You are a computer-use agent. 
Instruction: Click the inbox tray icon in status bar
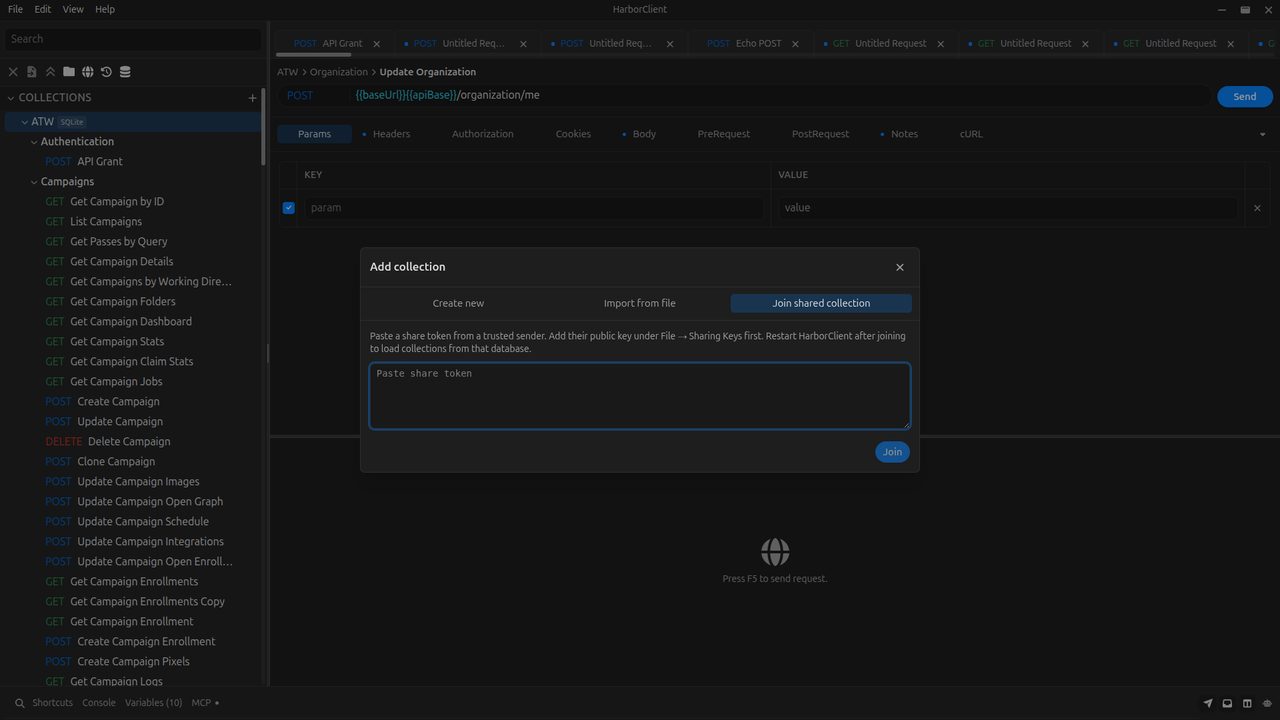[1227, 703]
